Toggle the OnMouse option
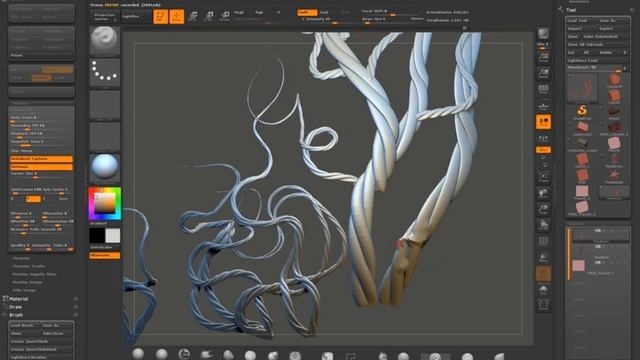The width and height of the screenshot is (640, 360). [x=41, y=167]
